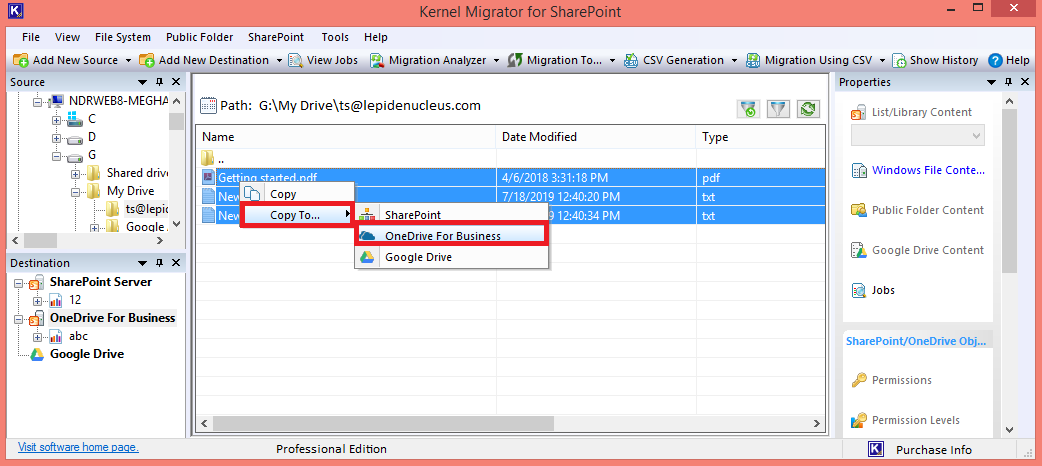Screen dimensions: 1042x466
Task: Open Add New Source dropdown arrow
Action: pyautogui.click(x=128, y=60)
